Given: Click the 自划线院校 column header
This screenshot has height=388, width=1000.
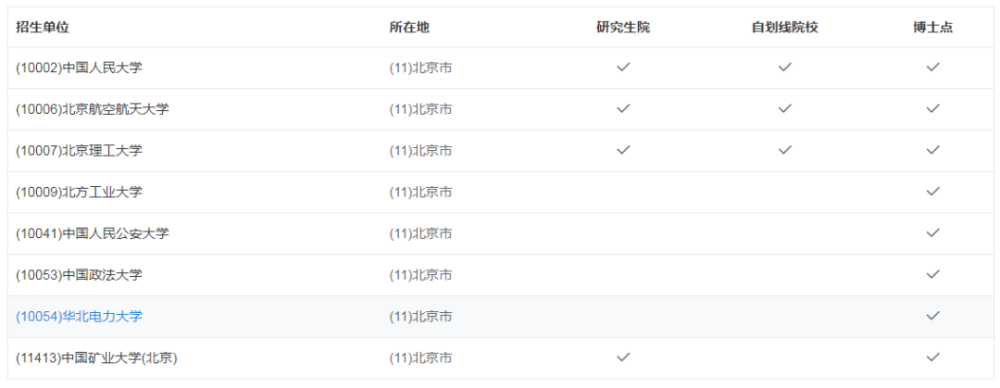Looking at the screenshot, I should point(784,27).
